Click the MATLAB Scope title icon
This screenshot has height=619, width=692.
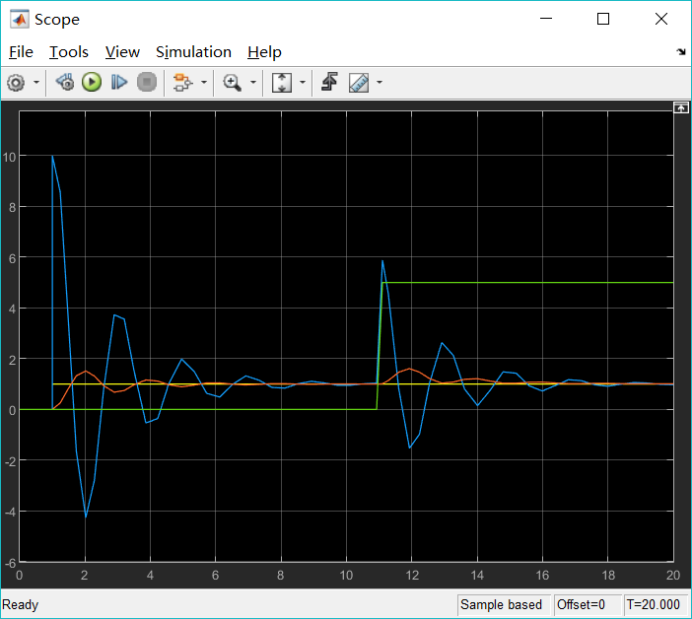pyautogui.click(x=20, y=19)
